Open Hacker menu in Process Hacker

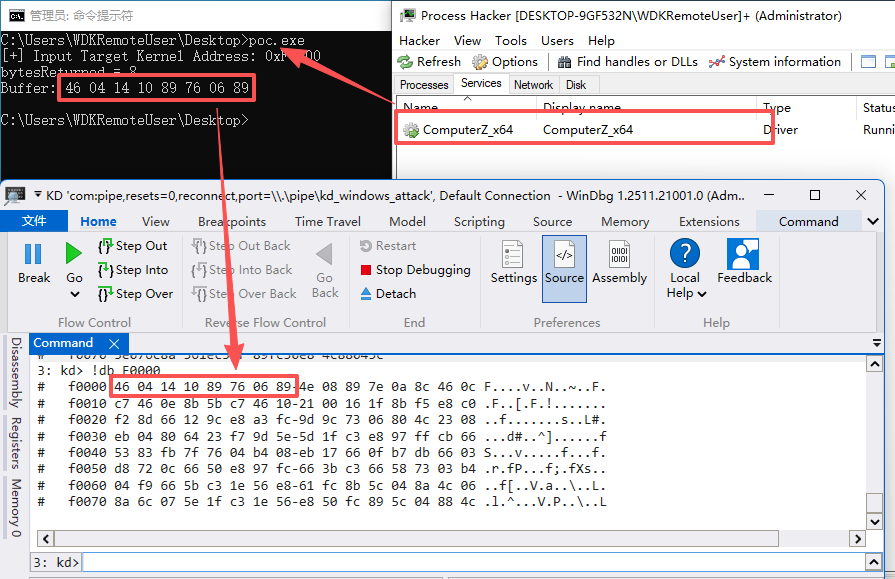point(420,41)
